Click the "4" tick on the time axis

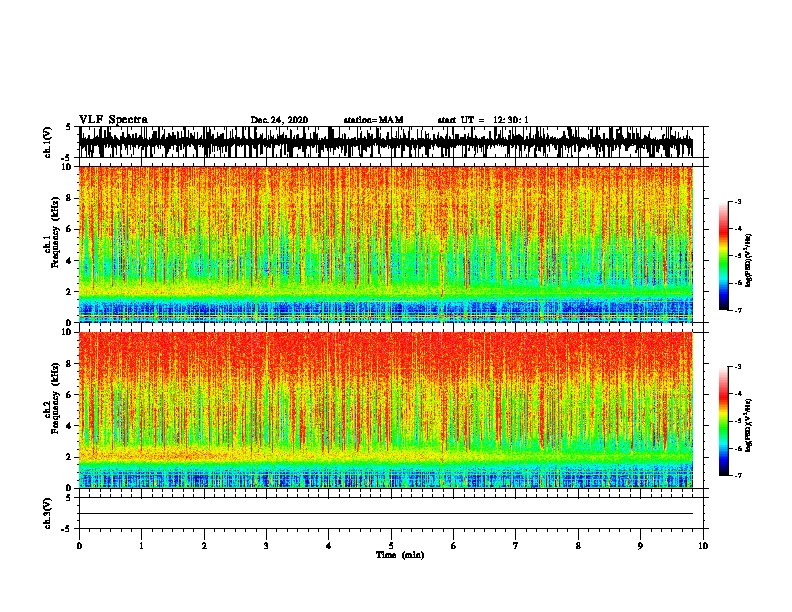pos(329,546)
